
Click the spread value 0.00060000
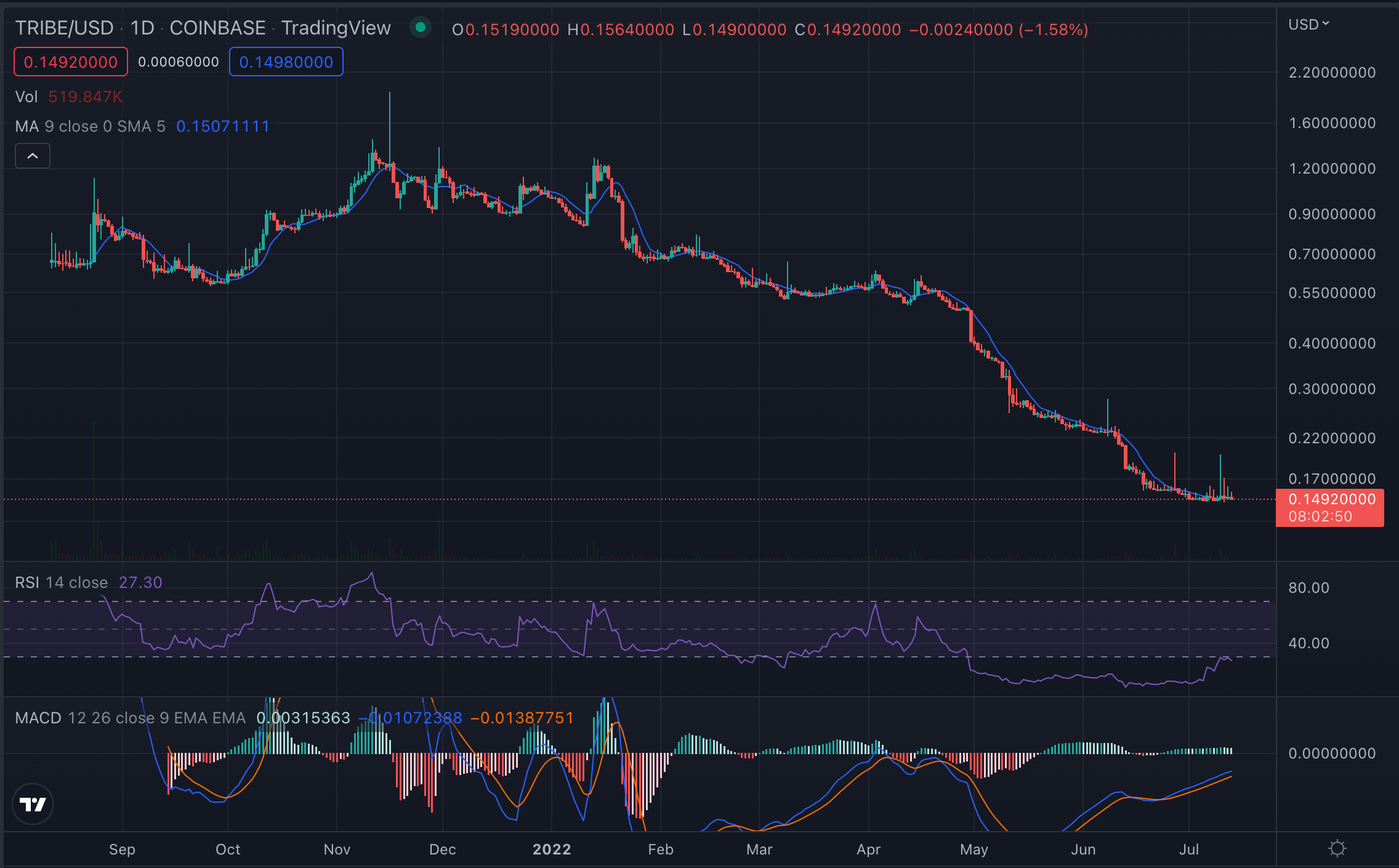point(179,62)
